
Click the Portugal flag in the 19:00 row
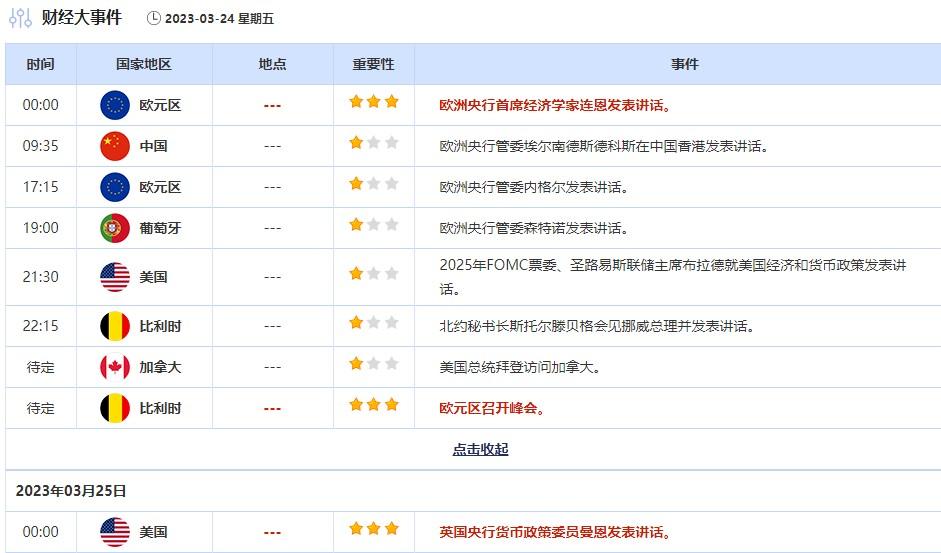point(115,228)
